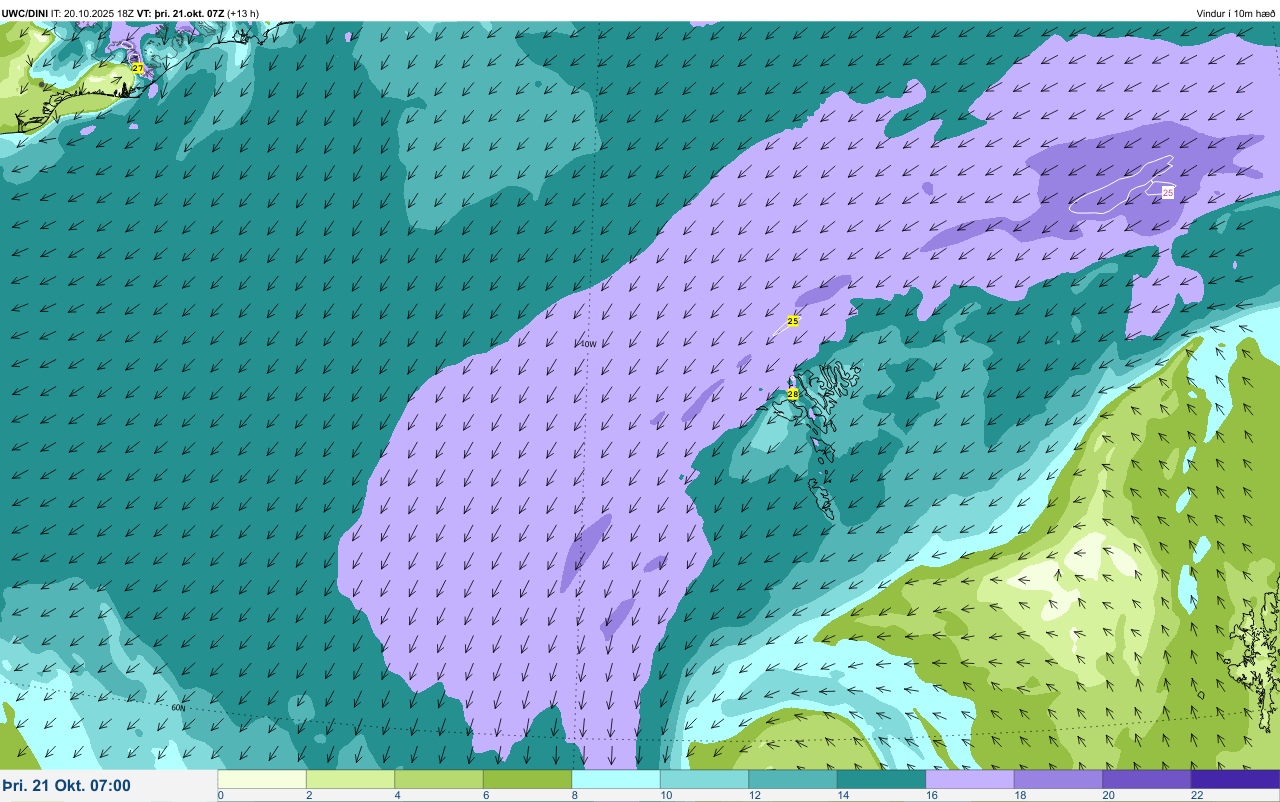Screen dimensions: 1280x802
Task: Click the 'UWC/DINI' model label
Action: pos(25,13)
